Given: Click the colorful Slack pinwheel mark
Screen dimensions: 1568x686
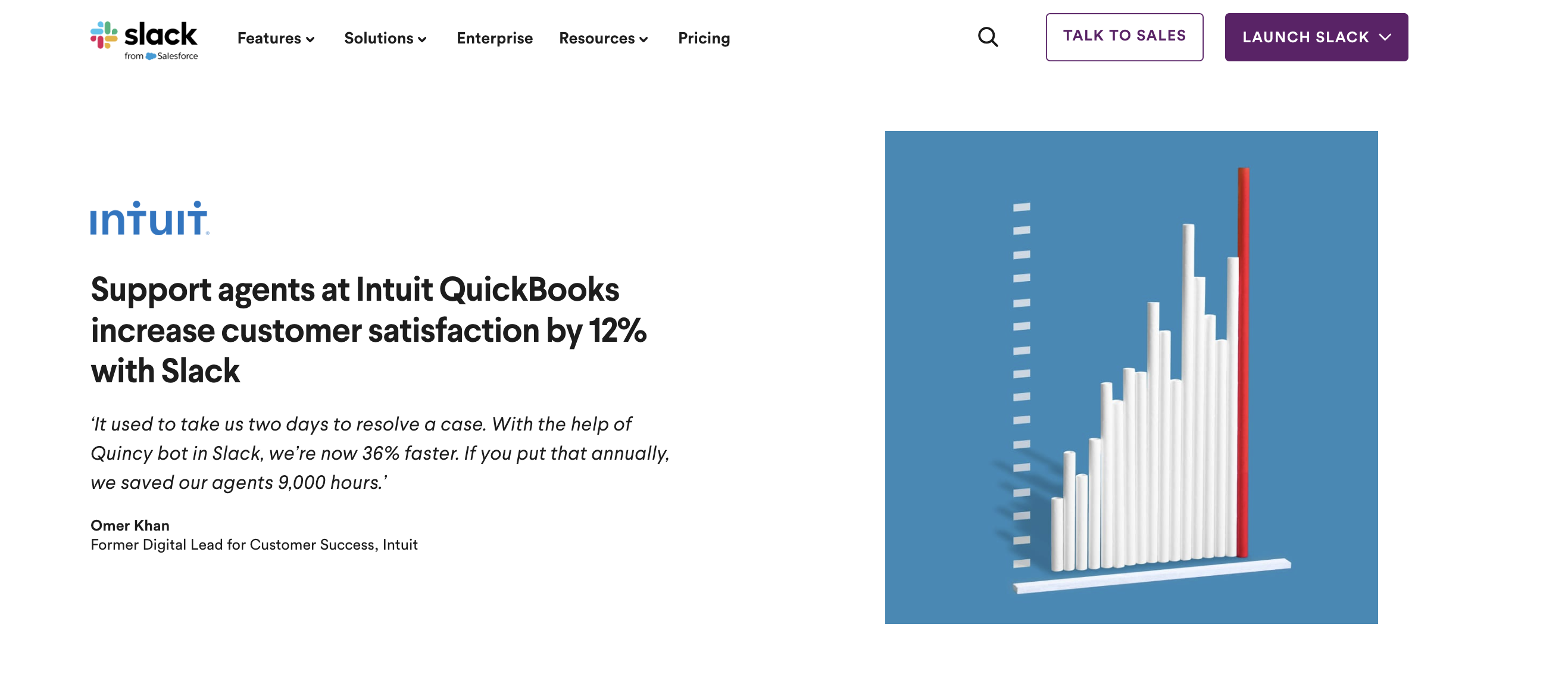Looking at the screenshot, I should pyautogui.click(x=104, y=35).
